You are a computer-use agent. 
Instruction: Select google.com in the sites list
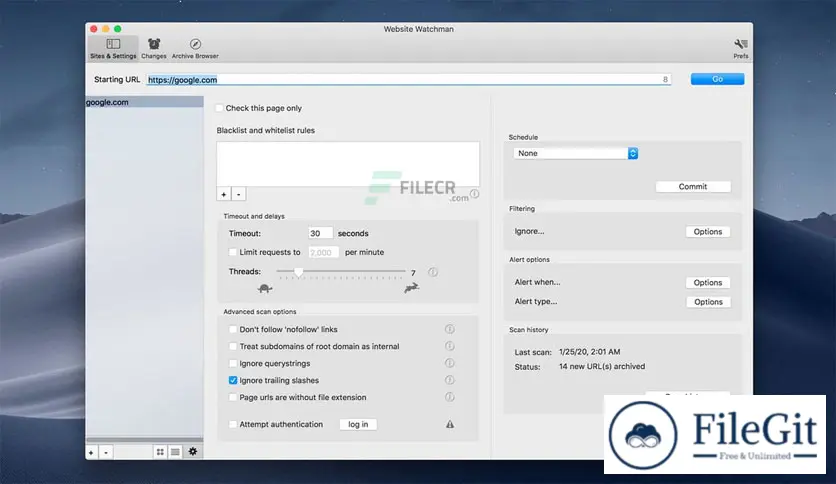click(x=144, y=102)
